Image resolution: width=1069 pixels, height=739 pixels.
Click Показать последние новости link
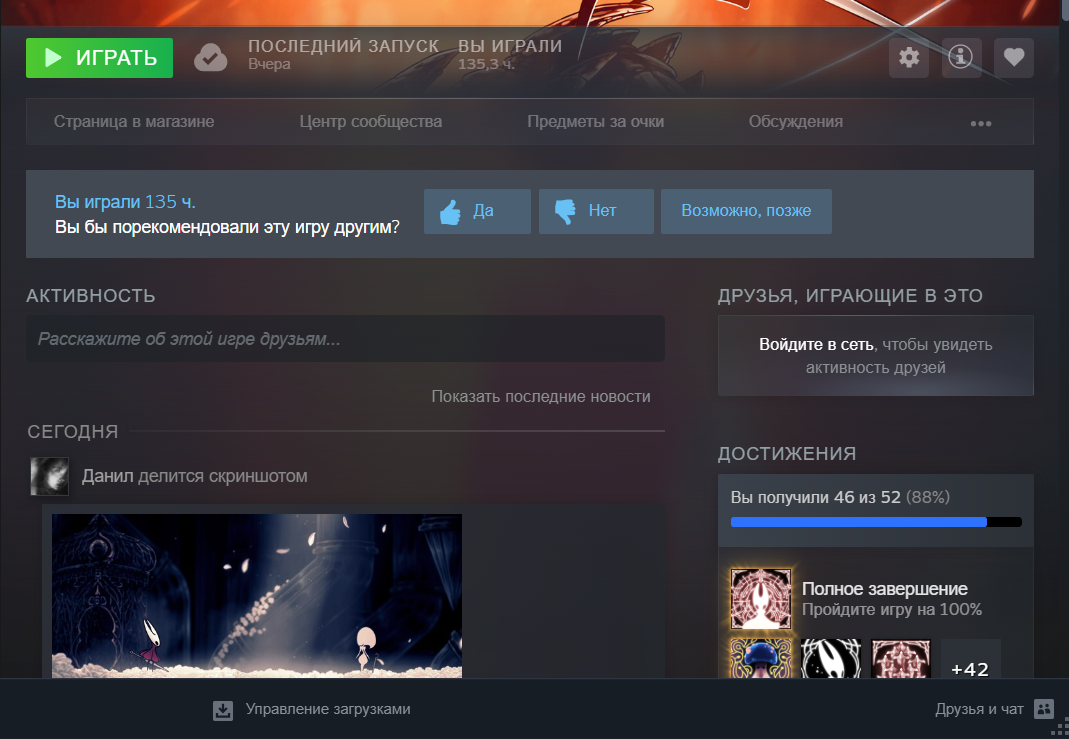click(x=541, y=397)
